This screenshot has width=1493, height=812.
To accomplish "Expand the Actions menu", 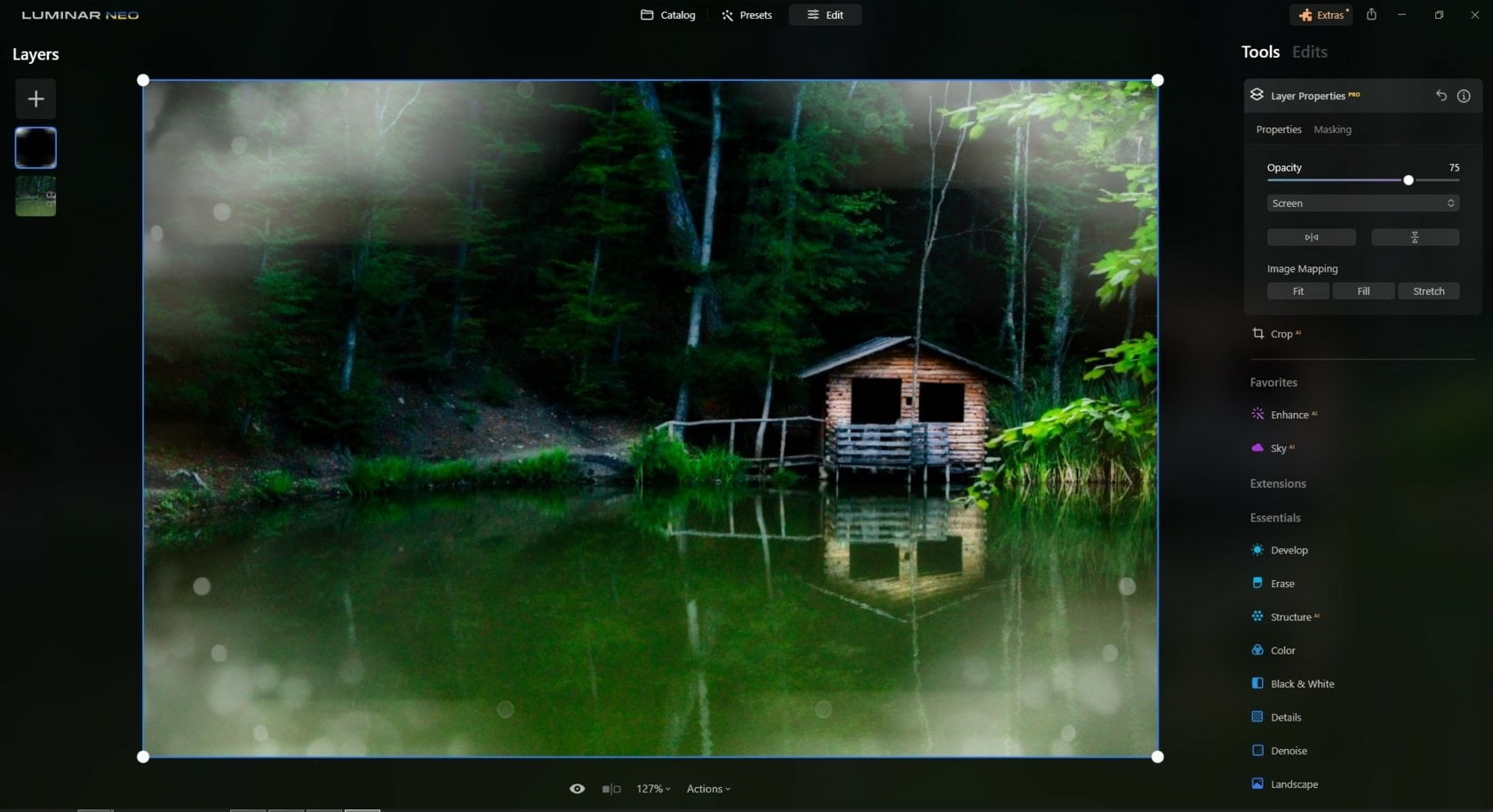I will [x=707, y=788].
